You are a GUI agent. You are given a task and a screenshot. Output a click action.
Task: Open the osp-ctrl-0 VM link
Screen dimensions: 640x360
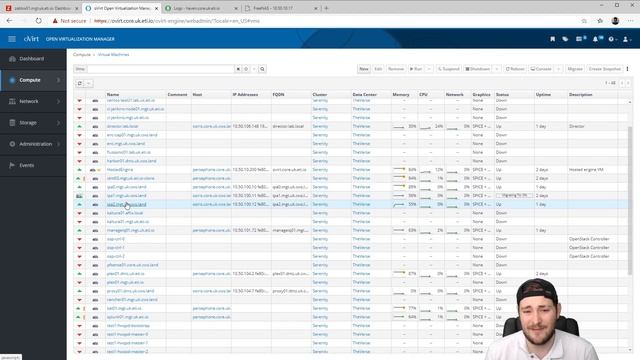click(116, 239)
